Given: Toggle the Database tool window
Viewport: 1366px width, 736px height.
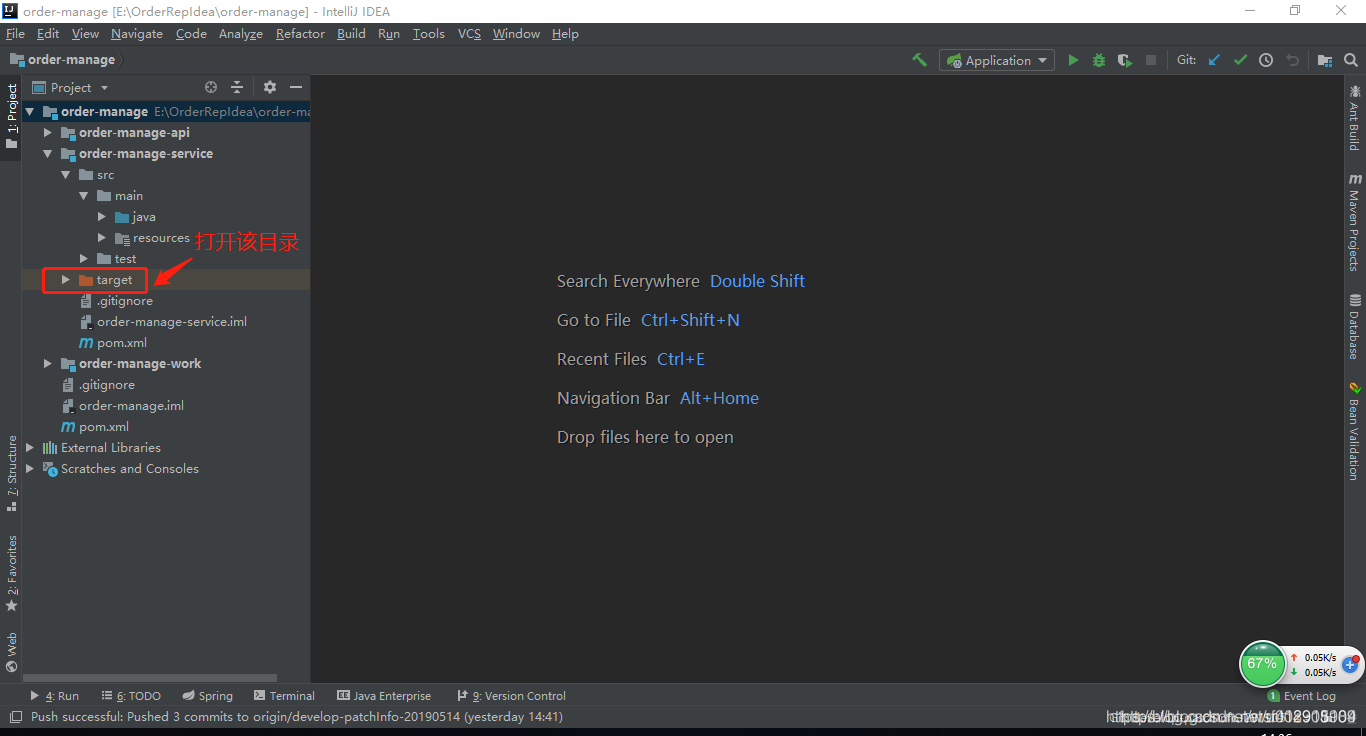Looking at the screenshot, I should click(1355, 327).
